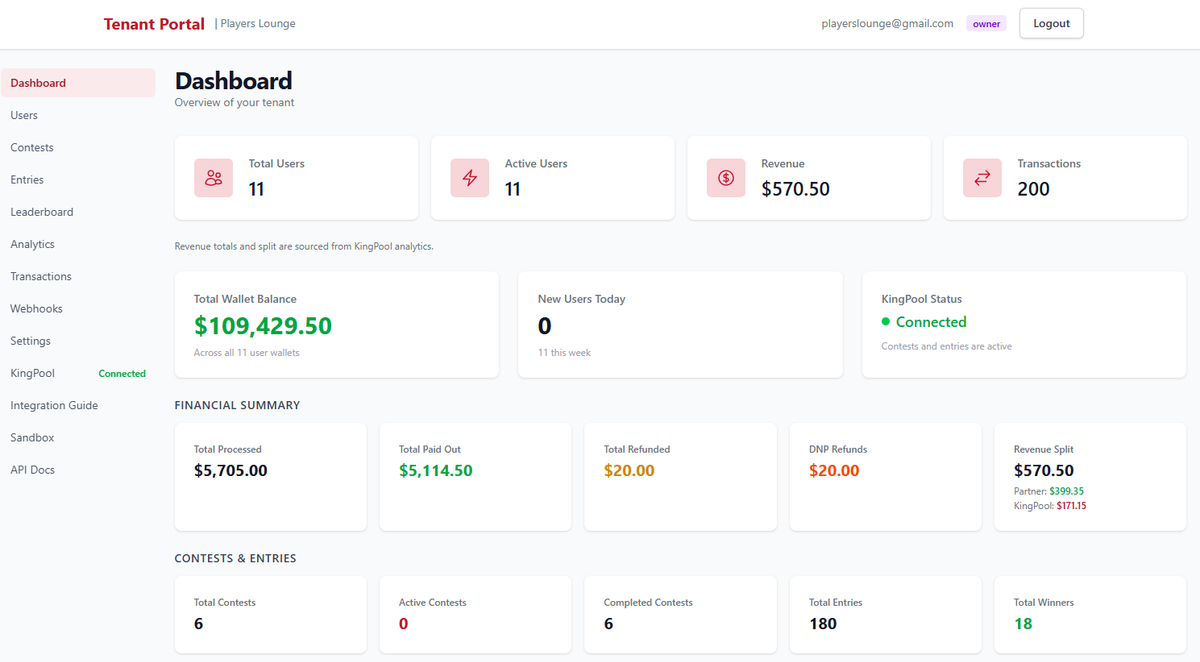Viewport: 1200px width, 662px height.
Task: Open the KingPool sidebar item
Action: tap(78, 373)
